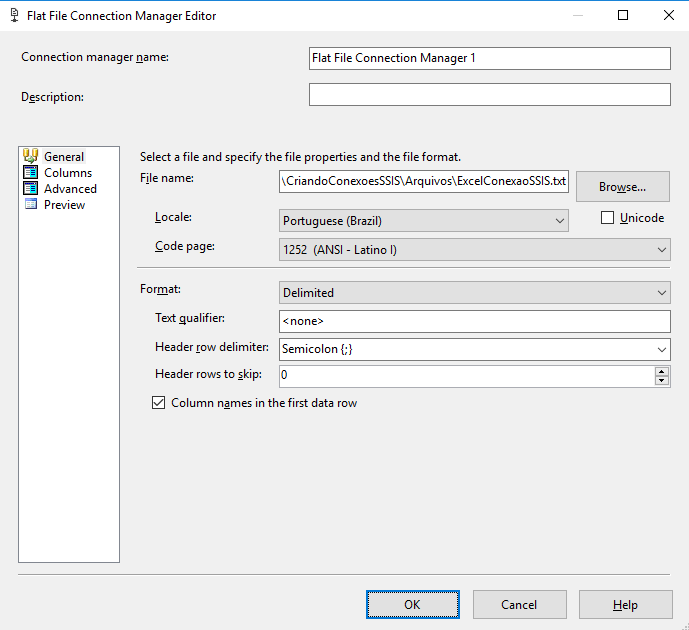The width and height of the screenshot is (689, 630).
Task: Switch to the Advanced page
Action: (70, 189)
